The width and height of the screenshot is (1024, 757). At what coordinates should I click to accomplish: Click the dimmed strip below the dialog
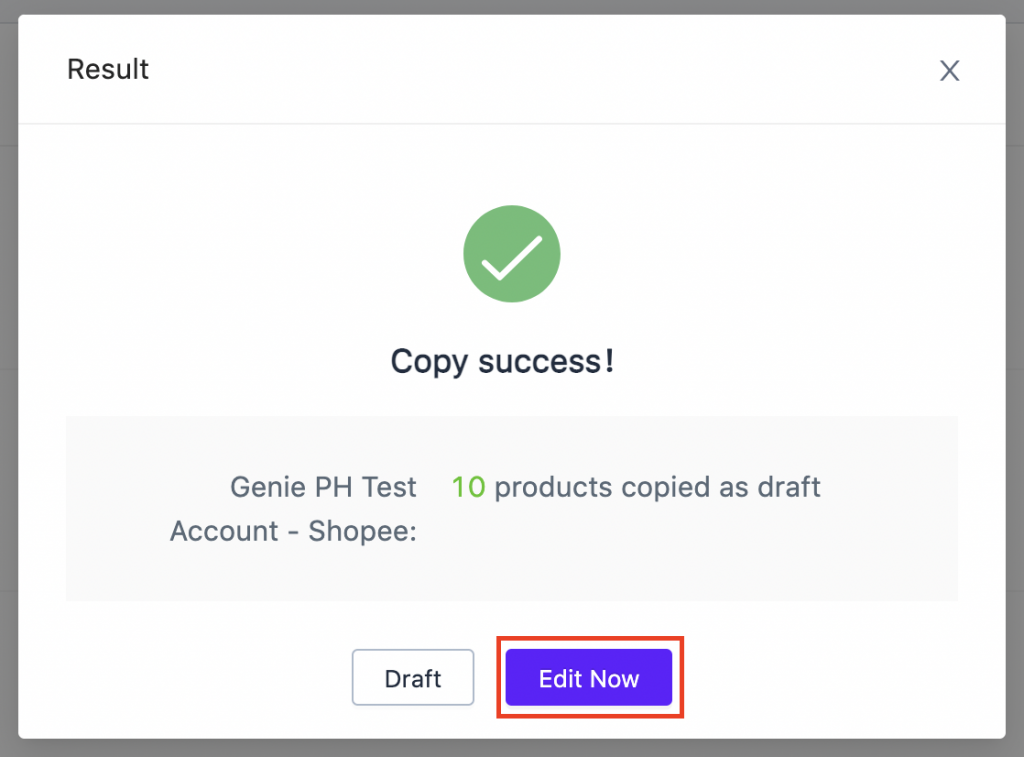(x=512, y=749)
